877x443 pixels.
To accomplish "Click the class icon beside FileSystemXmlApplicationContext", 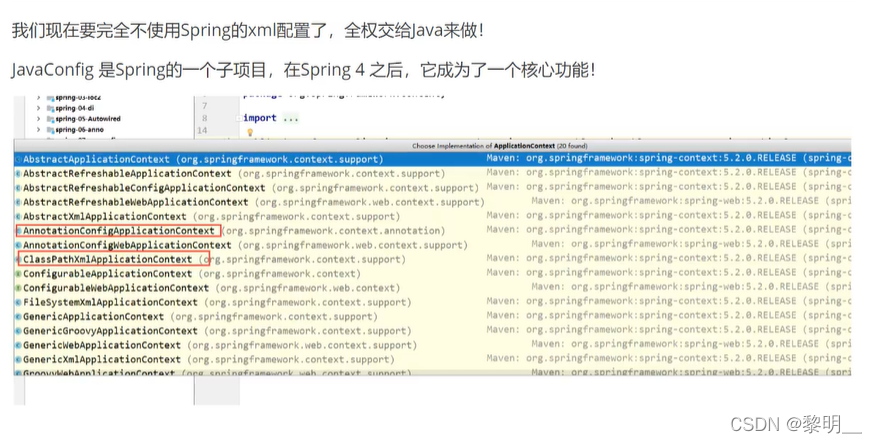I will (x=18, y=302).
